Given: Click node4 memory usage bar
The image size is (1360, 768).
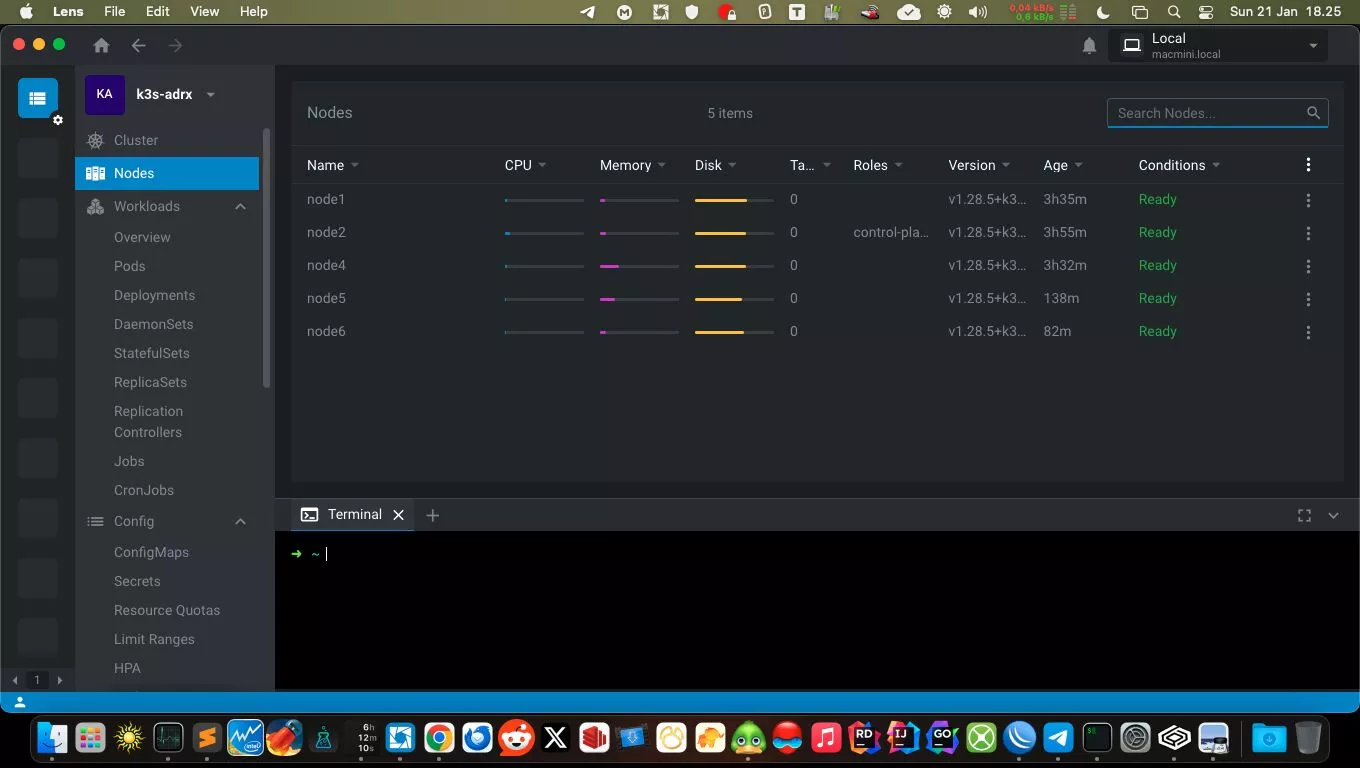Looking at the screenshot, I should pos(639,266).
